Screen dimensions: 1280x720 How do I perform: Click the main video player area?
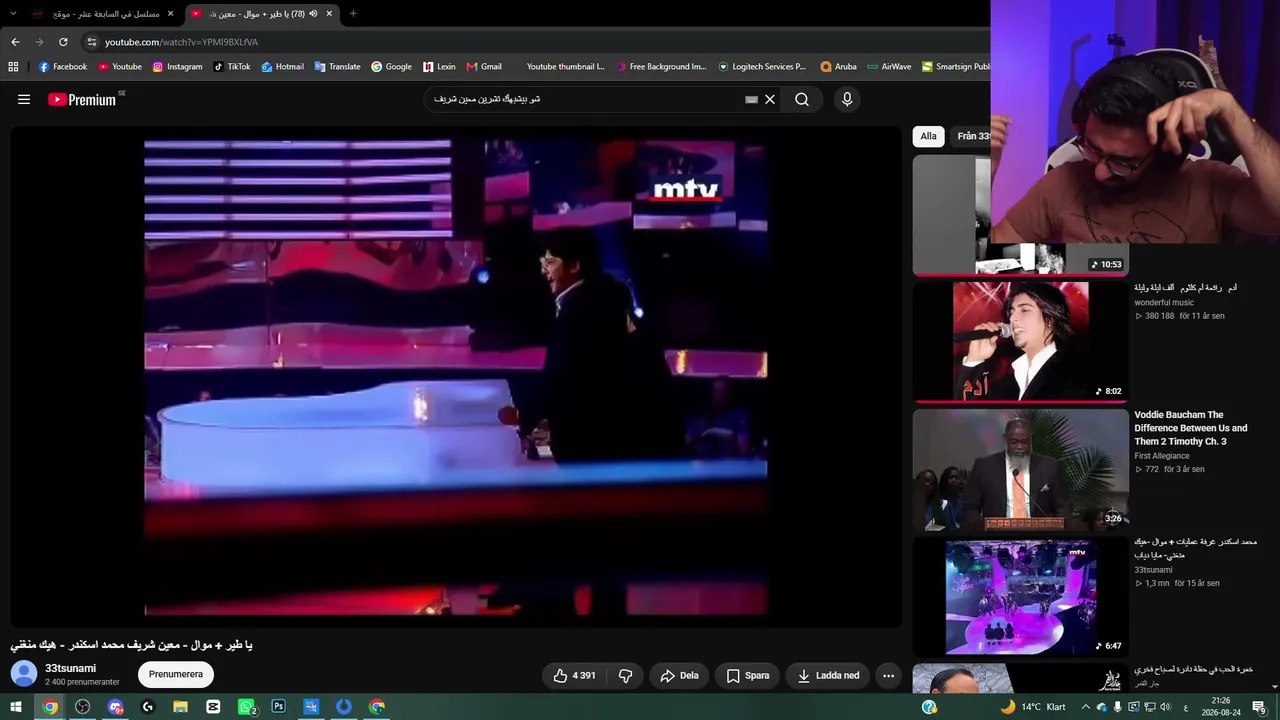pyautogui.click(x=456, y=376)
